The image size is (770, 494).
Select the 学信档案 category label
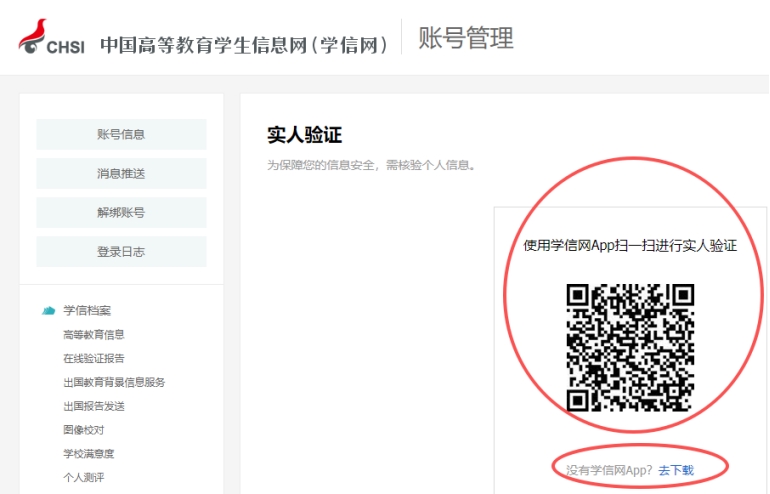click(87, 311)
